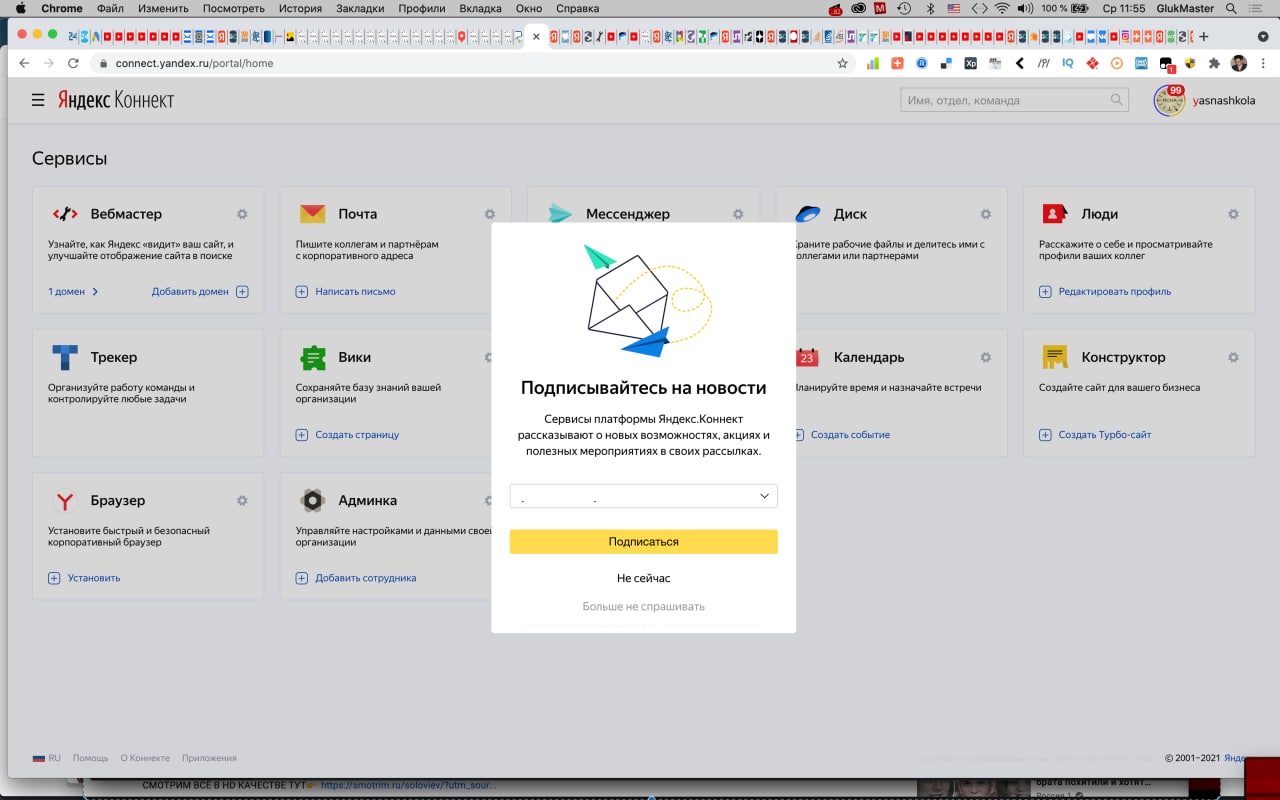Click Помощь in the footer
This screenshot has width=1280, height=800.
click(x=91, y=758)
